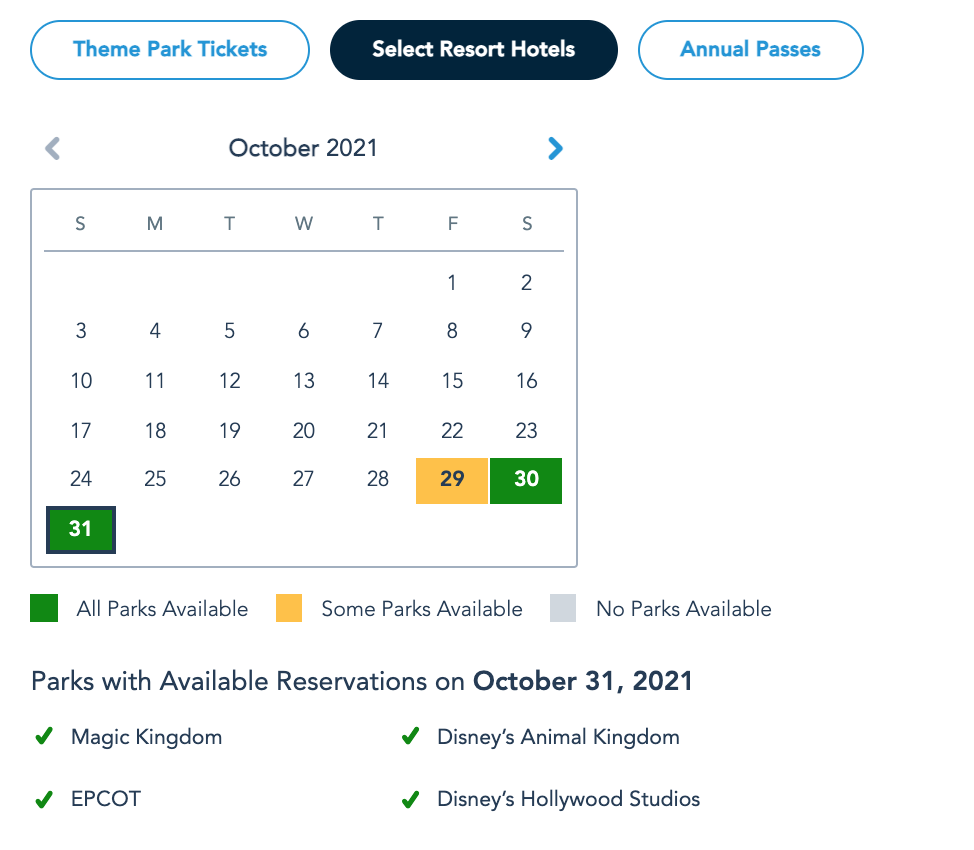This screenshot has height=850, width=974.
Task: Click the Magic Kingdom green checkmark
Action: 43,737
